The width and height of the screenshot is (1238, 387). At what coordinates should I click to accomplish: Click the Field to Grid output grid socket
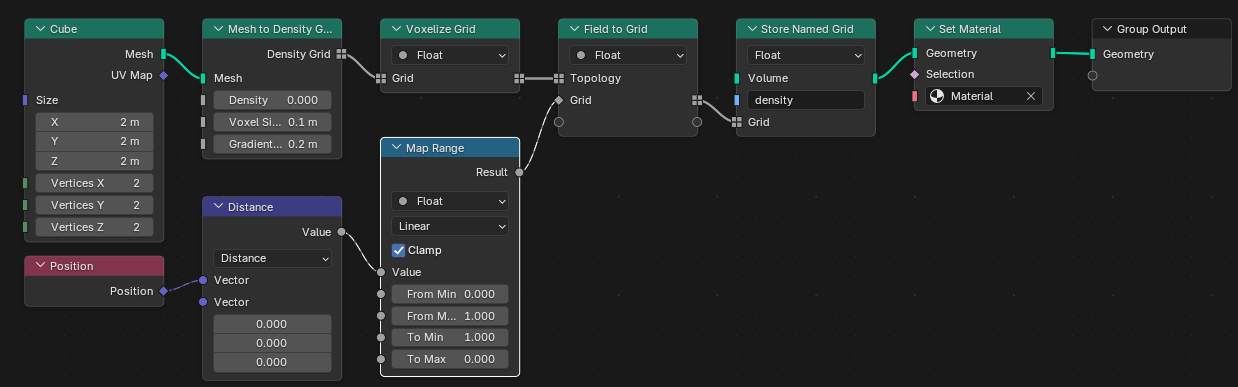coord(698,100)
